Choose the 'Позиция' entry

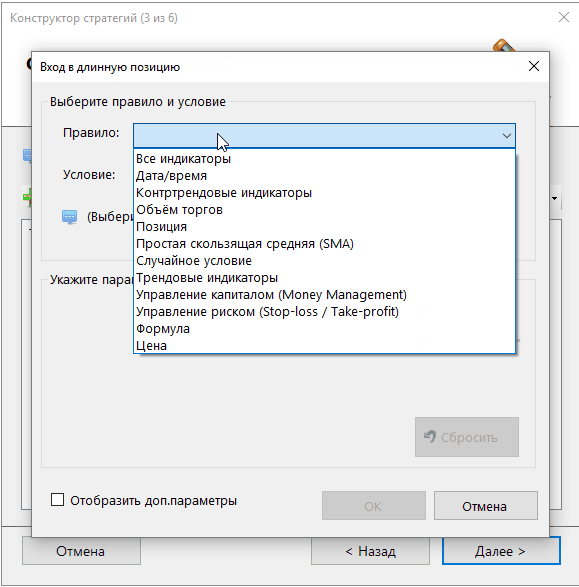[x=324, y=226]
